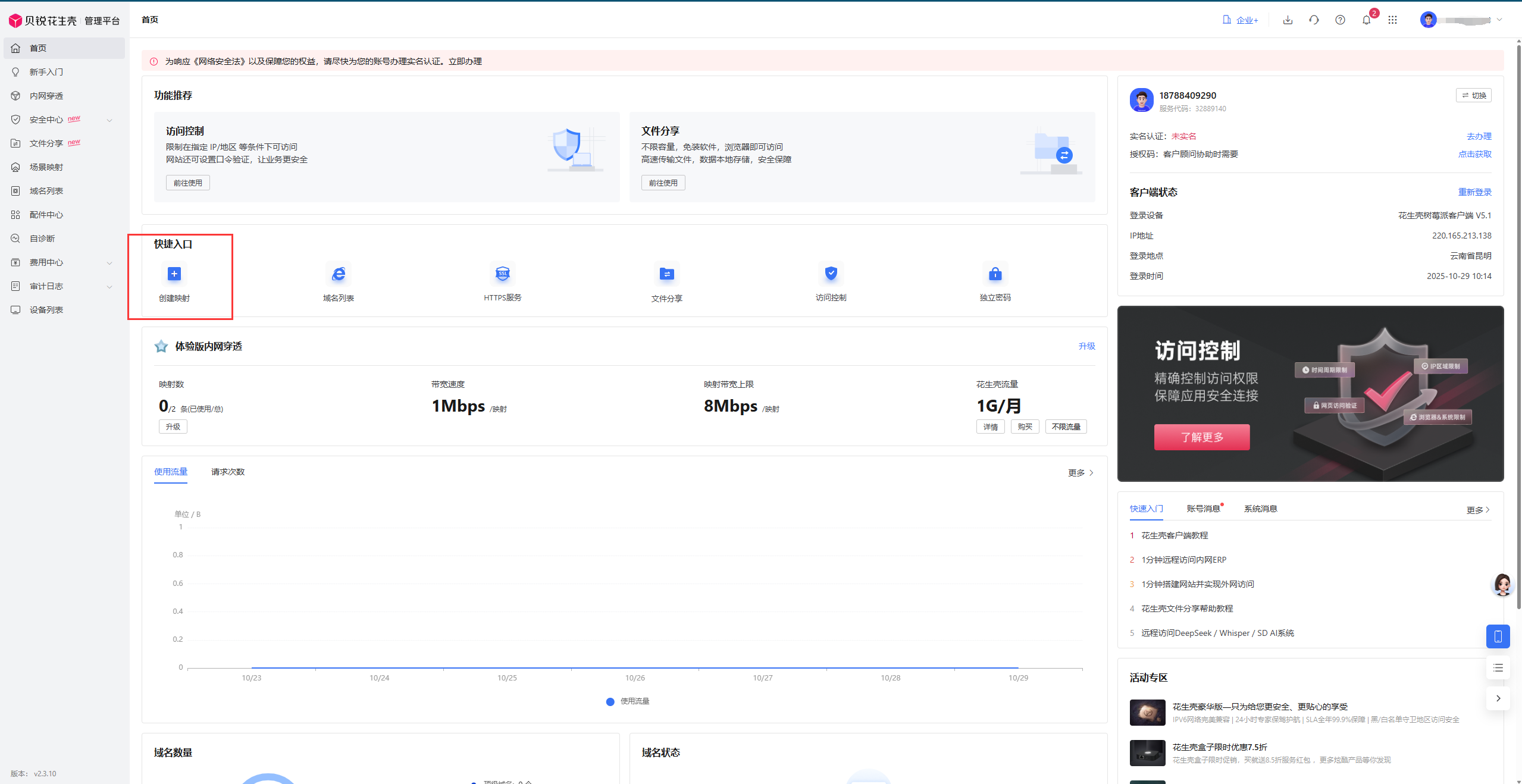
Task: Click the 去办理 real-name link
Action: [1479, 136]
